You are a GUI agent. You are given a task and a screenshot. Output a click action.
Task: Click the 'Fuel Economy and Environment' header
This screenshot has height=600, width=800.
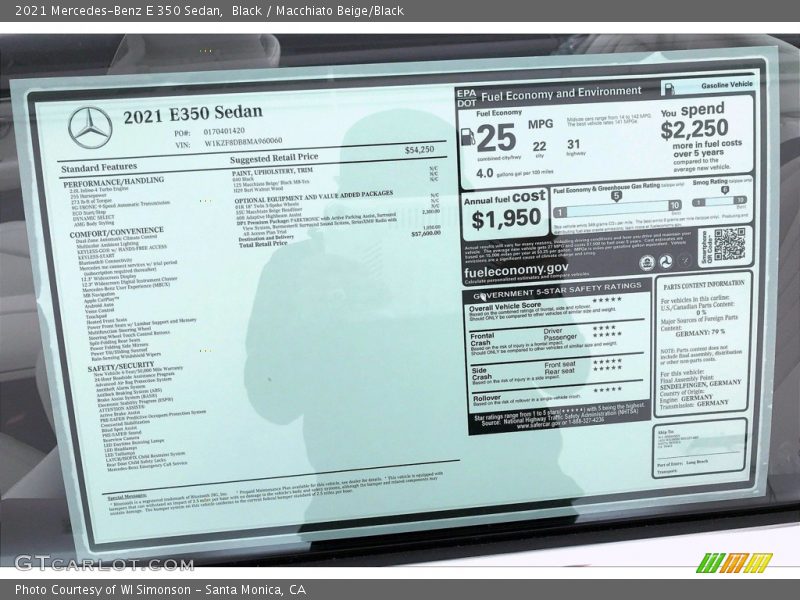point(561,94)
